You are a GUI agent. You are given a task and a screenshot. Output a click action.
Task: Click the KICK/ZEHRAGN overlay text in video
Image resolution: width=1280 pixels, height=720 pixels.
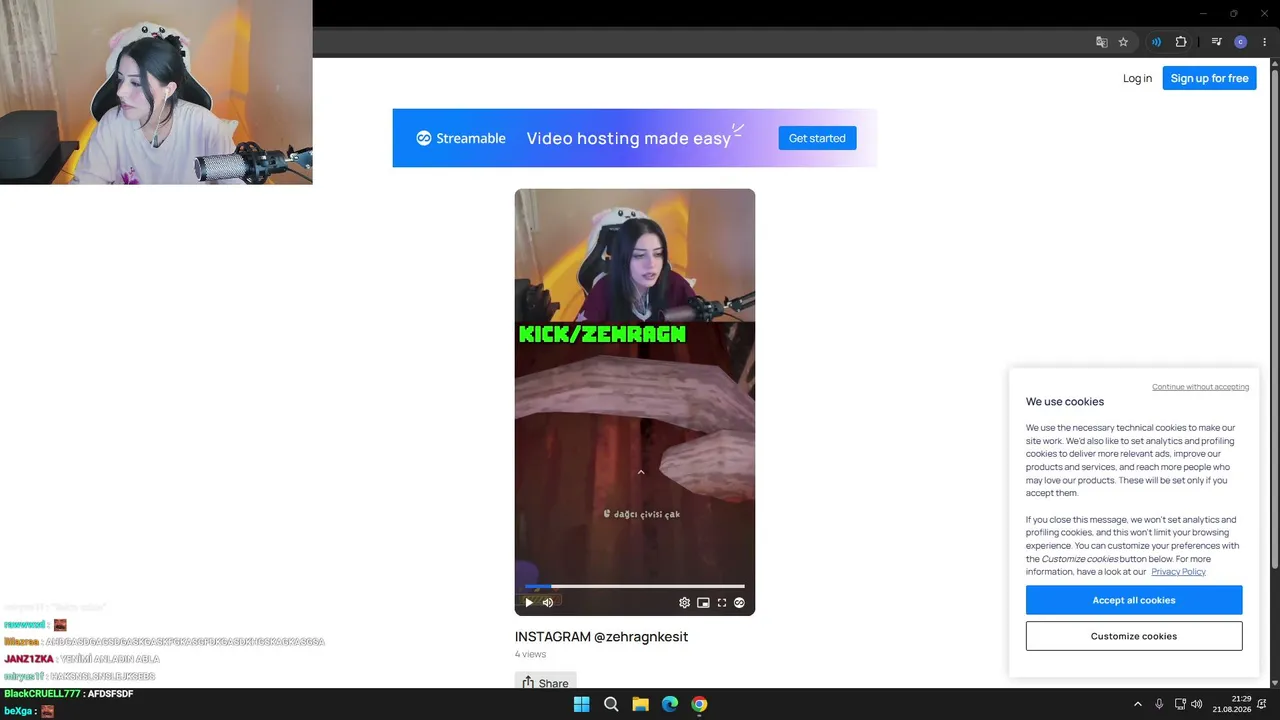(x=602, y=335)
